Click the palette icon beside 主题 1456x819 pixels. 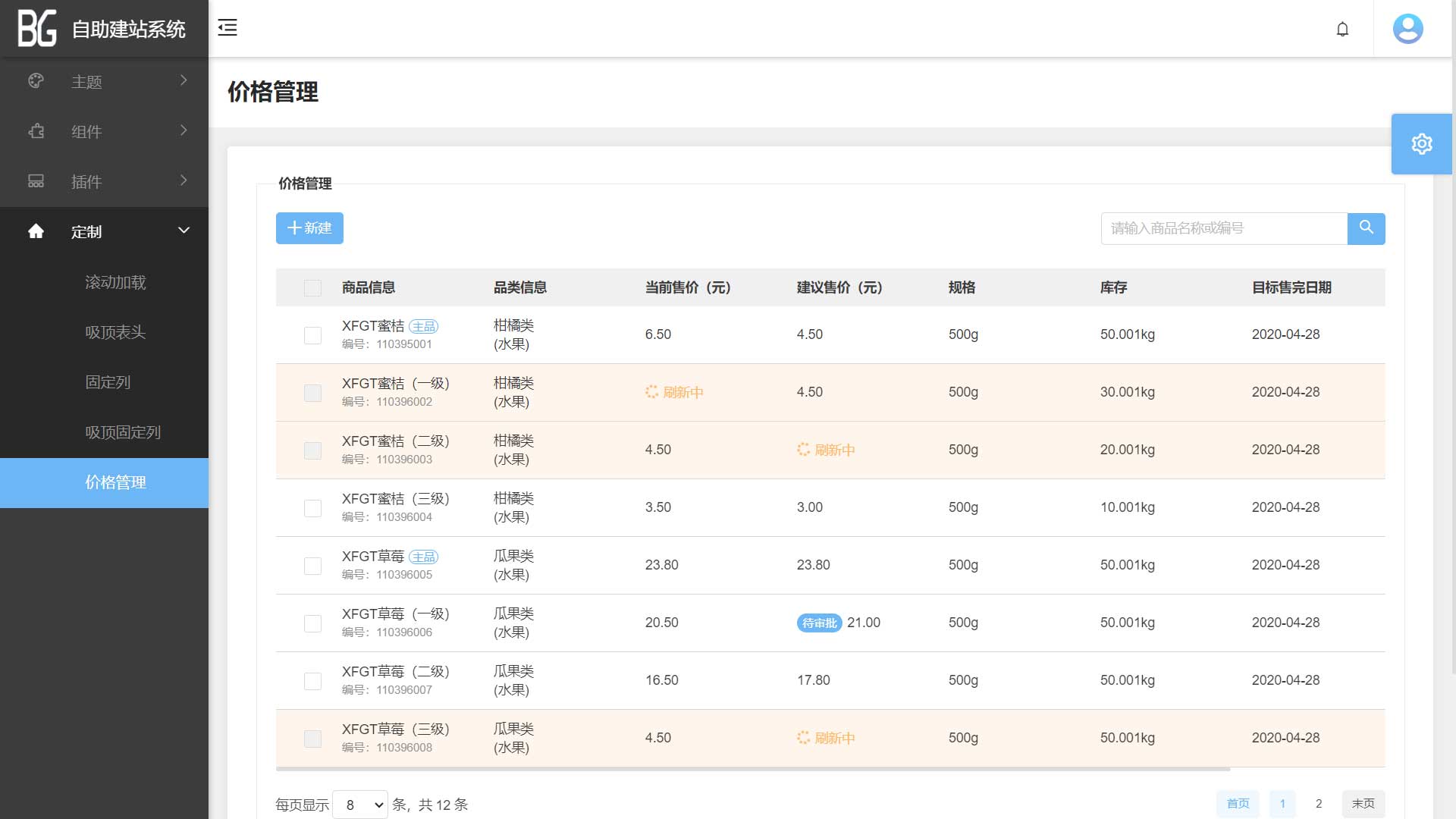[x=36, y=81]
